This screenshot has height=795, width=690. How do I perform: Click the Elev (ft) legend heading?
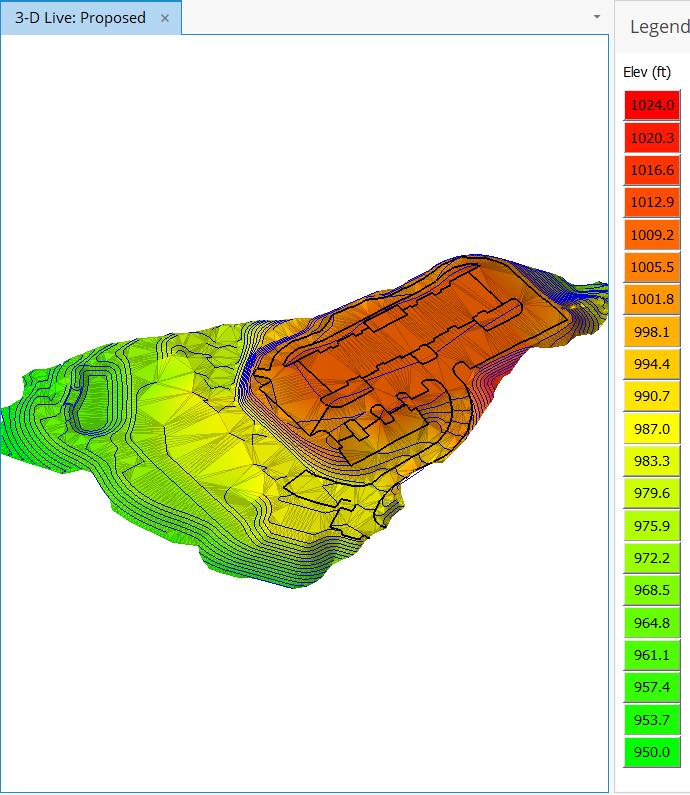(x=647, y=72)
